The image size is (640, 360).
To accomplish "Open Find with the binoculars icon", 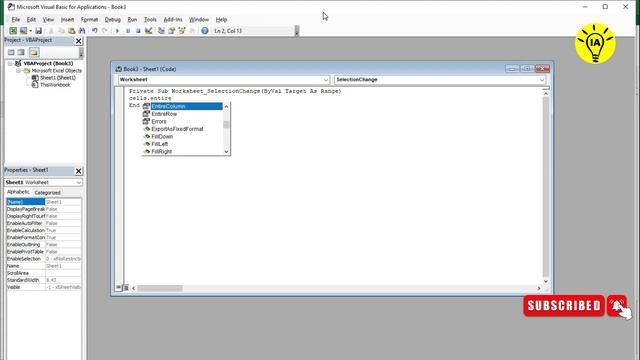I will pos(82,31).
